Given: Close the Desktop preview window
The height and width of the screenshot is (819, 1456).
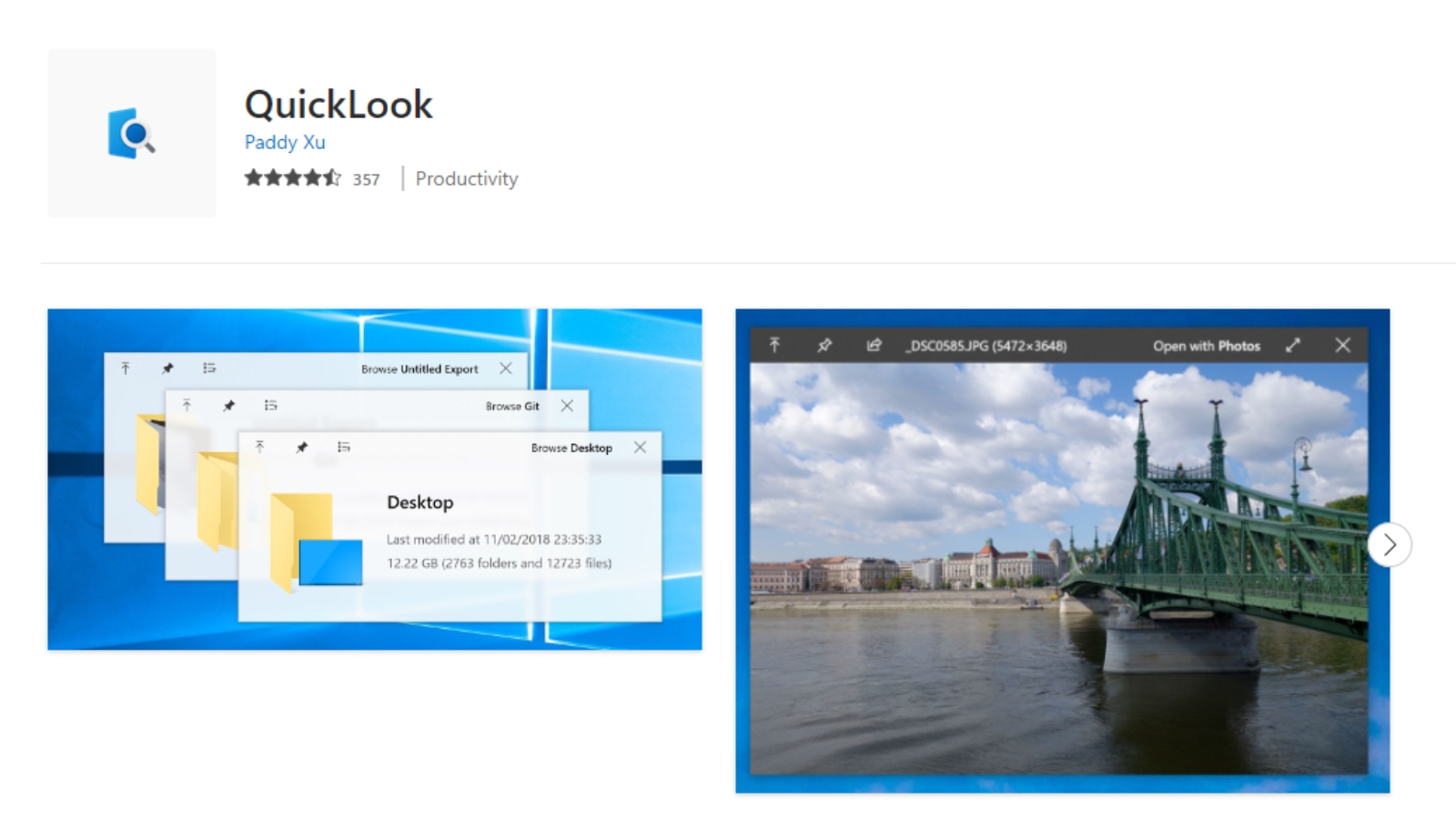Looking at the screenshot, I should point(640,447).
